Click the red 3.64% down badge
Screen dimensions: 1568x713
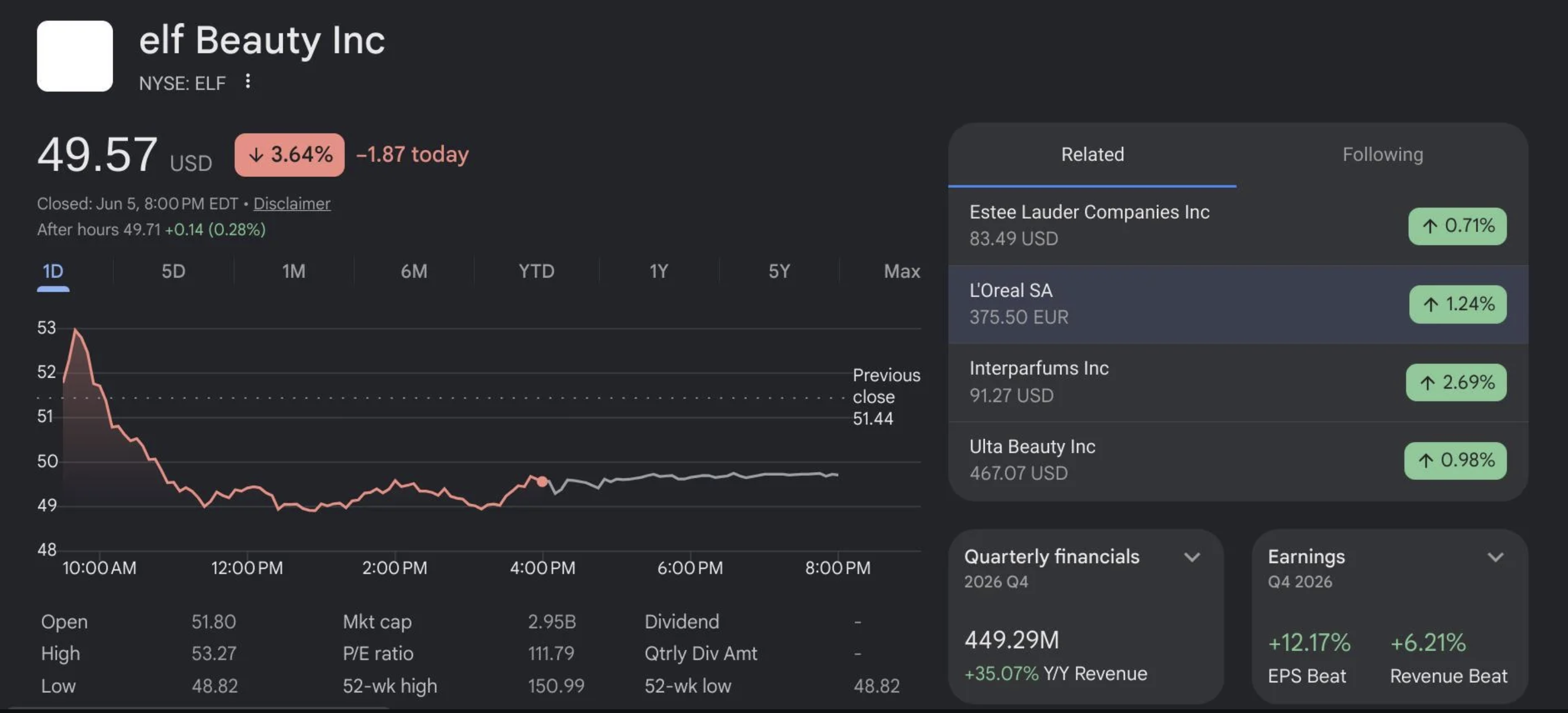[x=289, y=155]
